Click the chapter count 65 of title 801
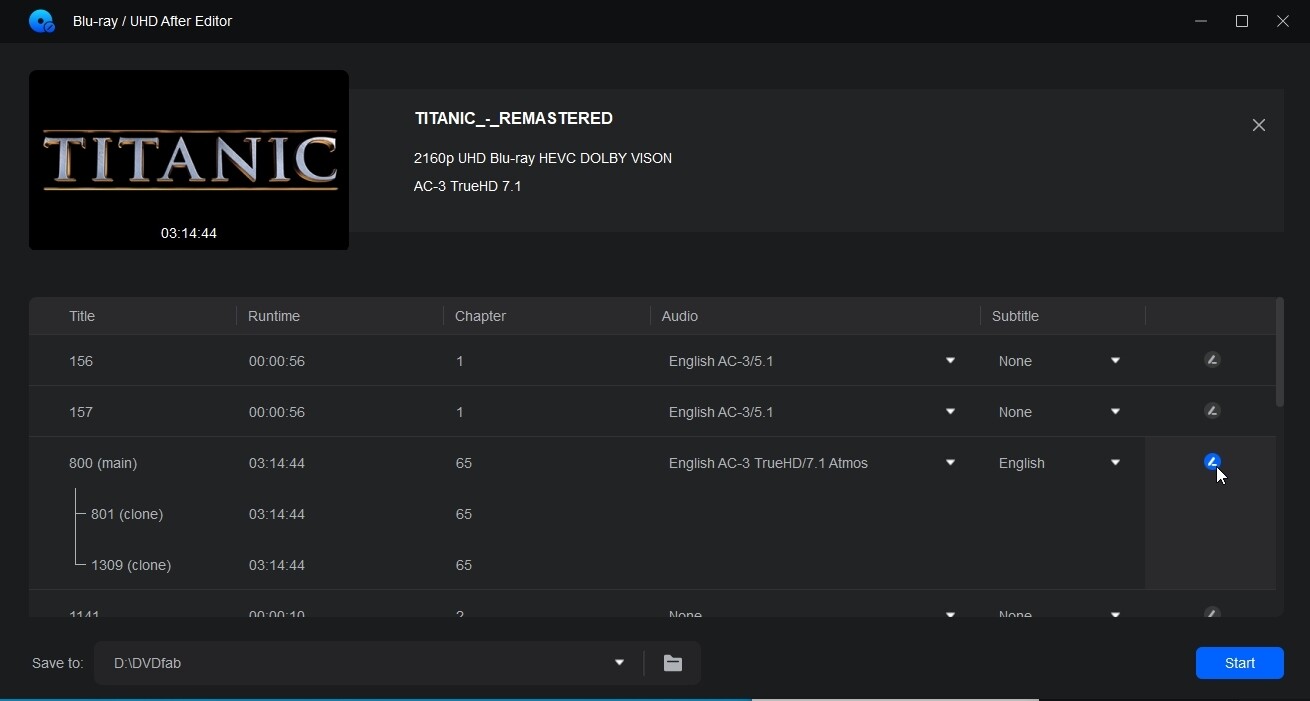1310x701 pixels. pos(464,514)
